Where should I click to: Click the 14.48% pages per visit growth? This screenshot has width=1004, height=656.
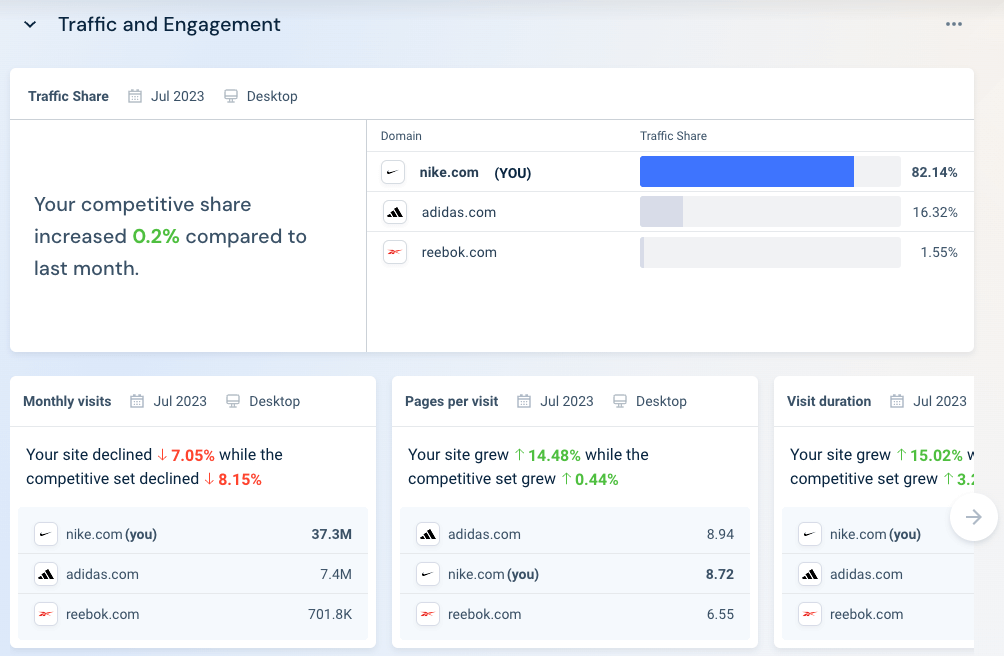coord(554,455)
